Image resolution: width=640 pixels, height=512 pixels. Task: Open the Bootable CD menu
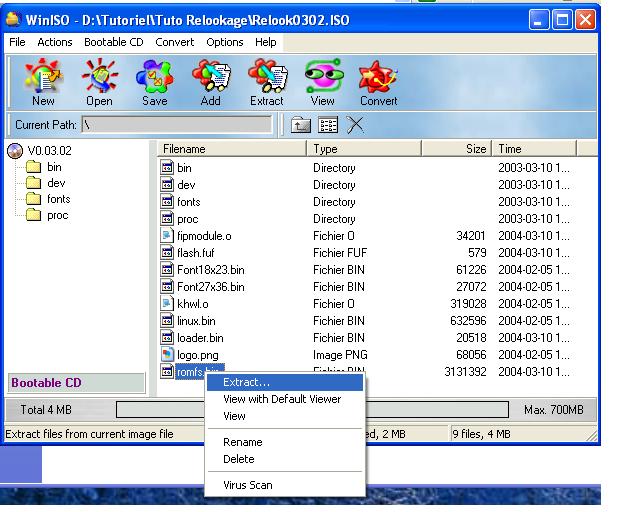[x=113, y=42]
